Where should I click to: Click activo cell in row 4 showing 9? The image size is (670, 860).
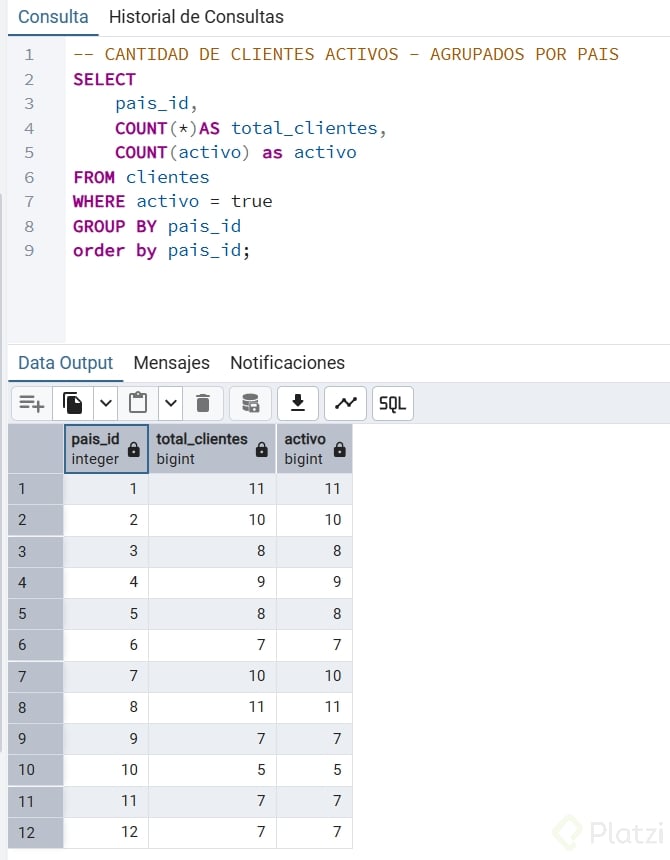(x=314, y=582)
